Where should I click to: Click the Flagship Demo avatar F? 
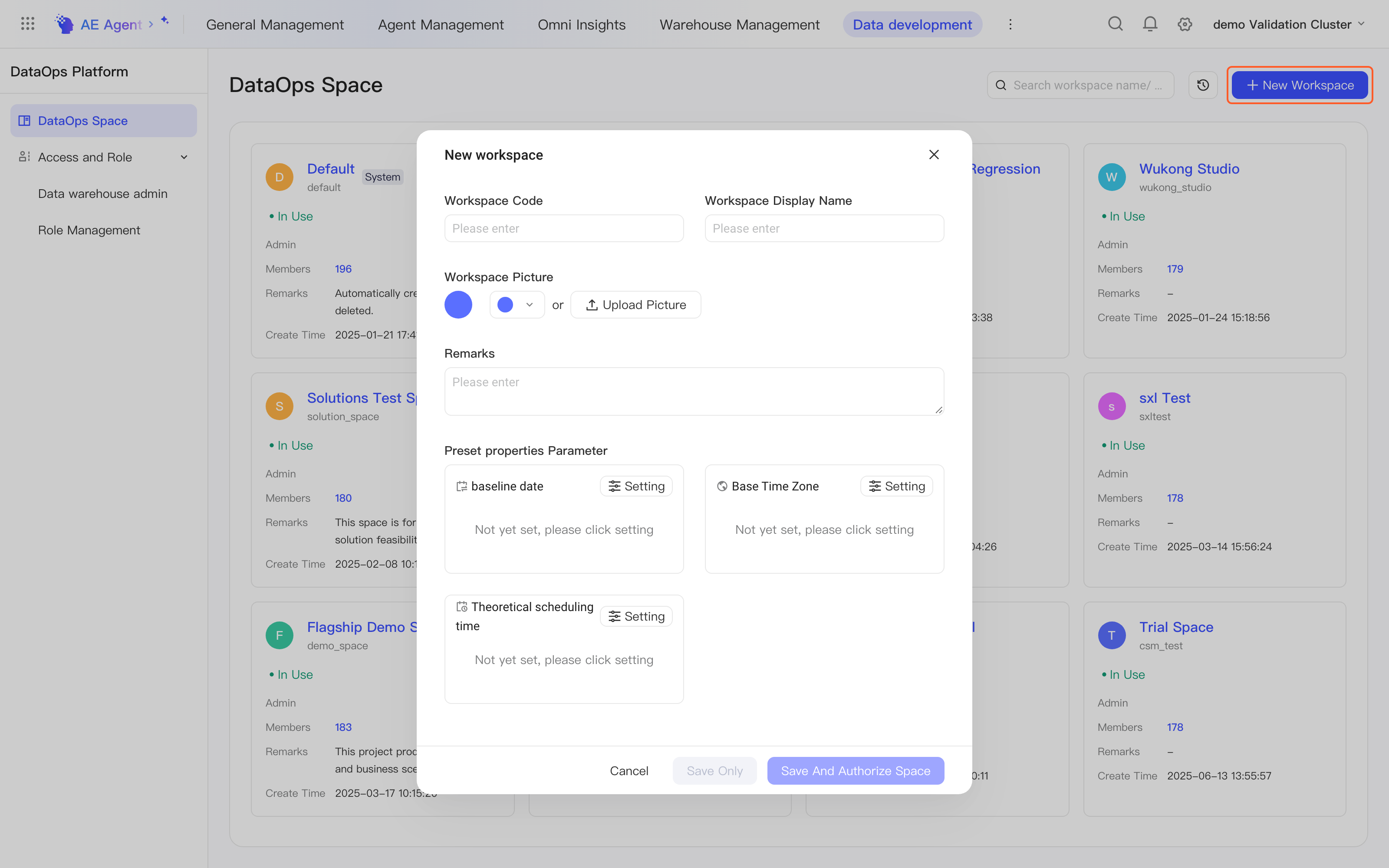(x=280, y=635)
